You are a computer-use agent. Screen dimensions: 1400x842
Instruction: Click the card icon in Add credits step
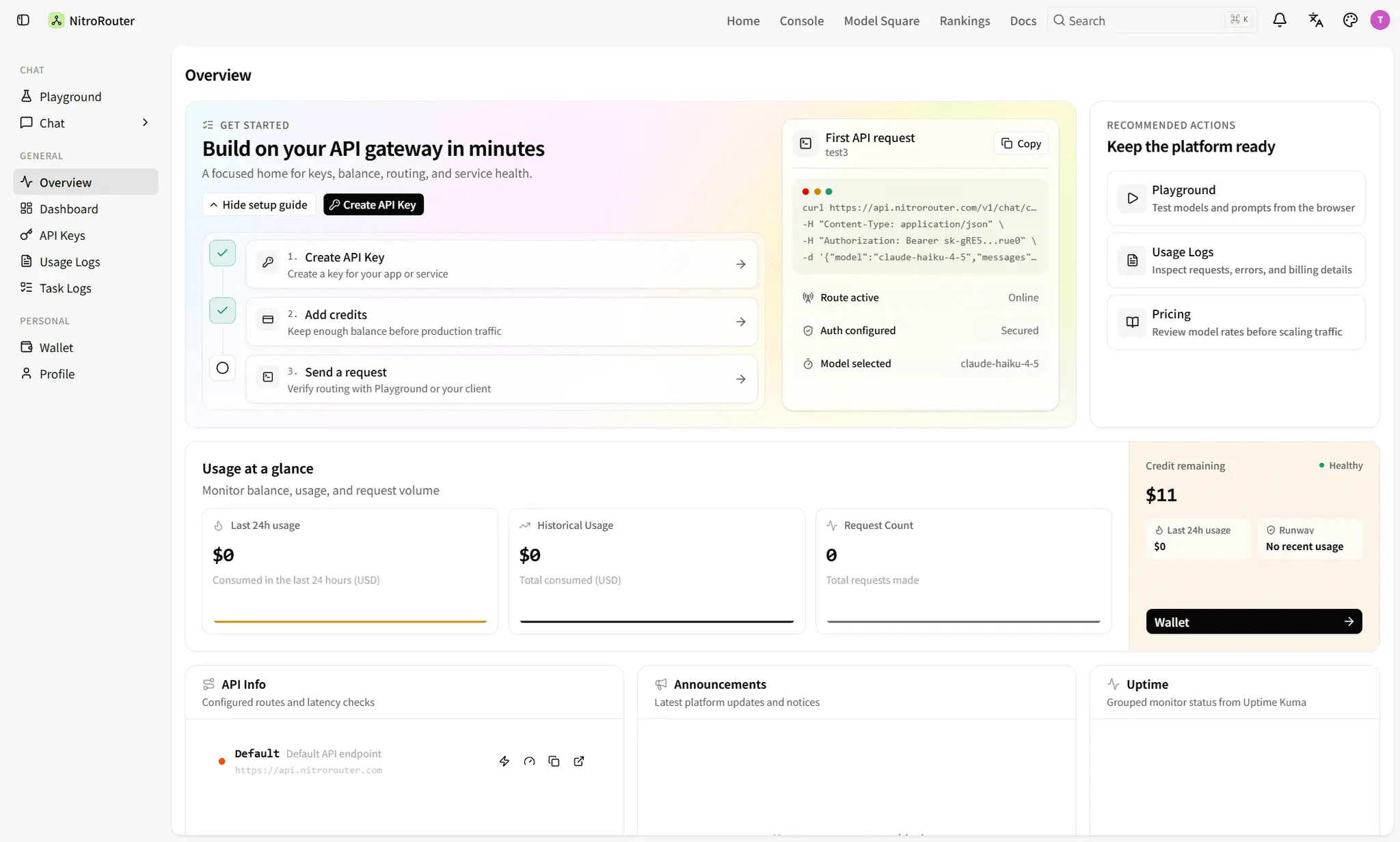(268, 321)
